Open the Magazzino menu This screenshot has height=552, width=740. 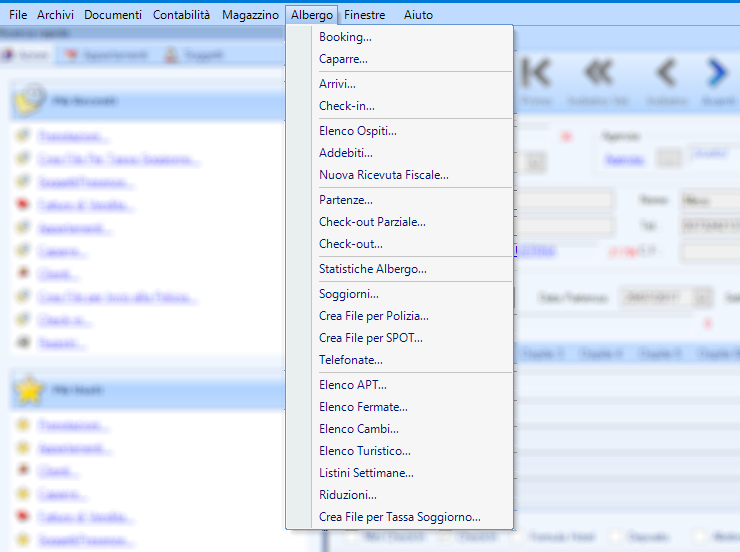tap(250, 15)
